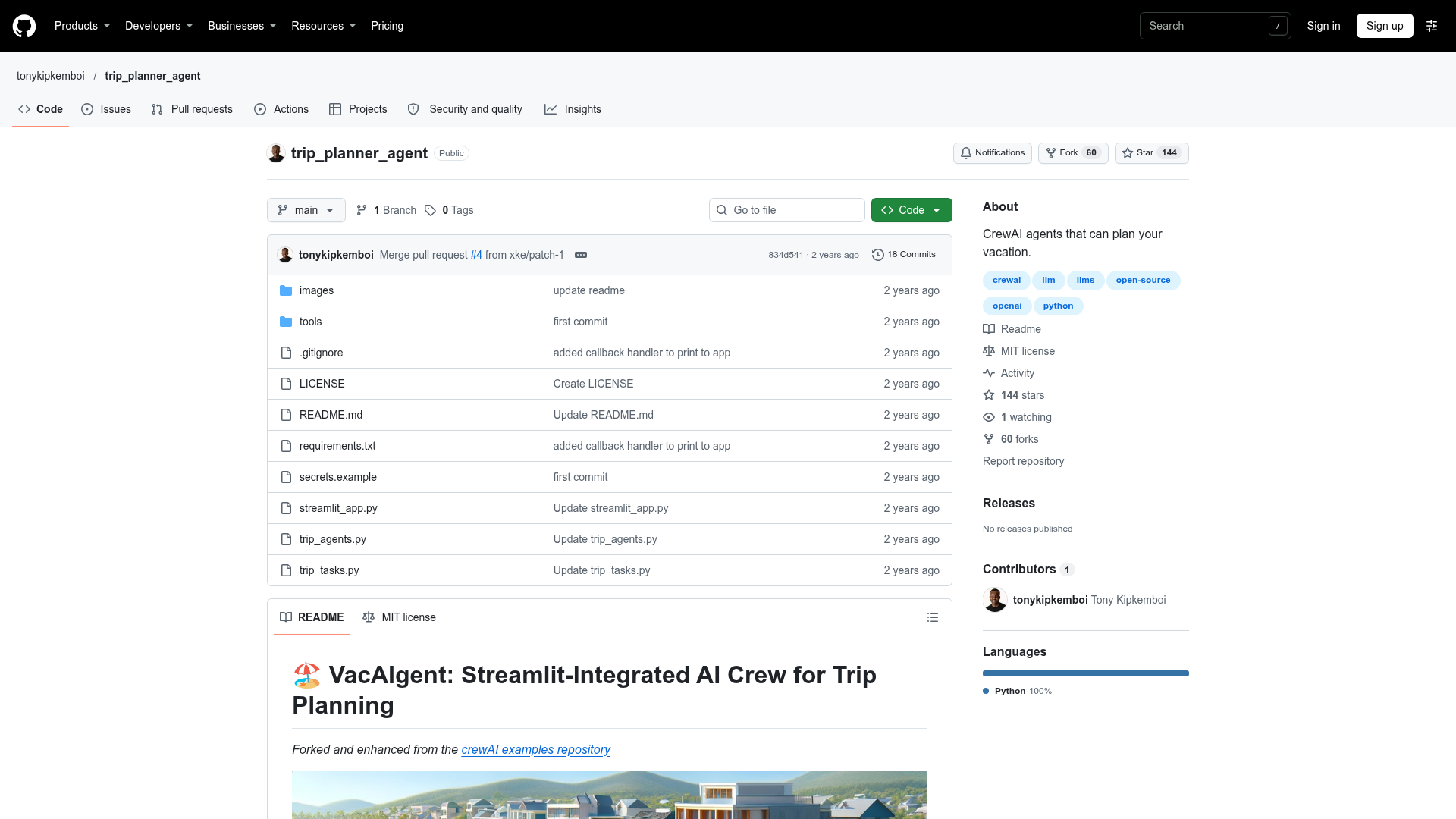Viewport: 1456px width, 819px height.
Task: Switch to the Issues tab
Action: tap(106, 109)
